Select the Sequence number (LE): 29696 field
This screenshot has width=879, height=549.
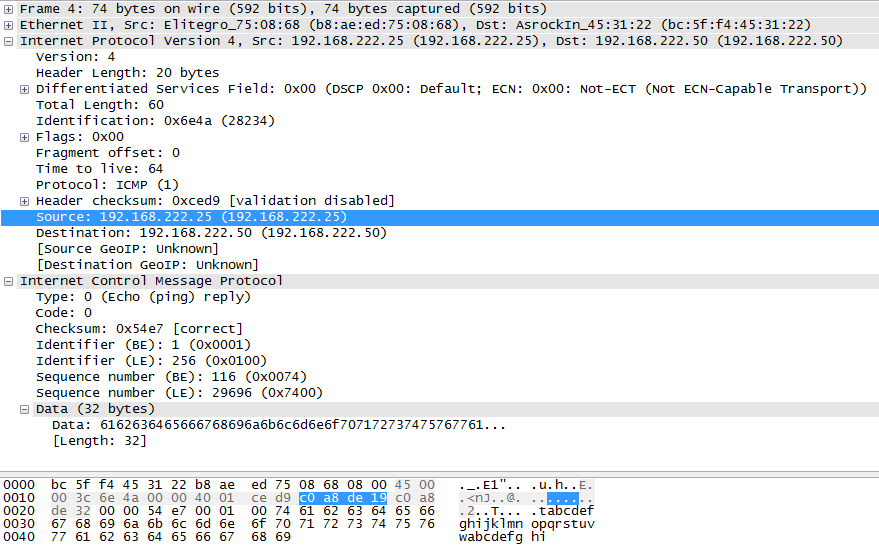point(179,393)
